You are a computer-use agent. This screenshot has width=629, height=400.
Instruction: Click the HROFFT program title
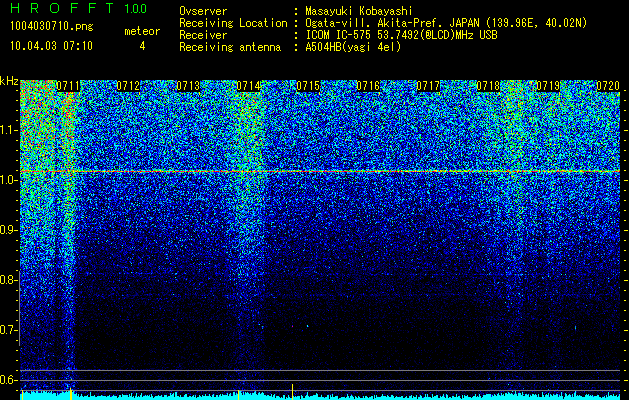tap(62, 8)
